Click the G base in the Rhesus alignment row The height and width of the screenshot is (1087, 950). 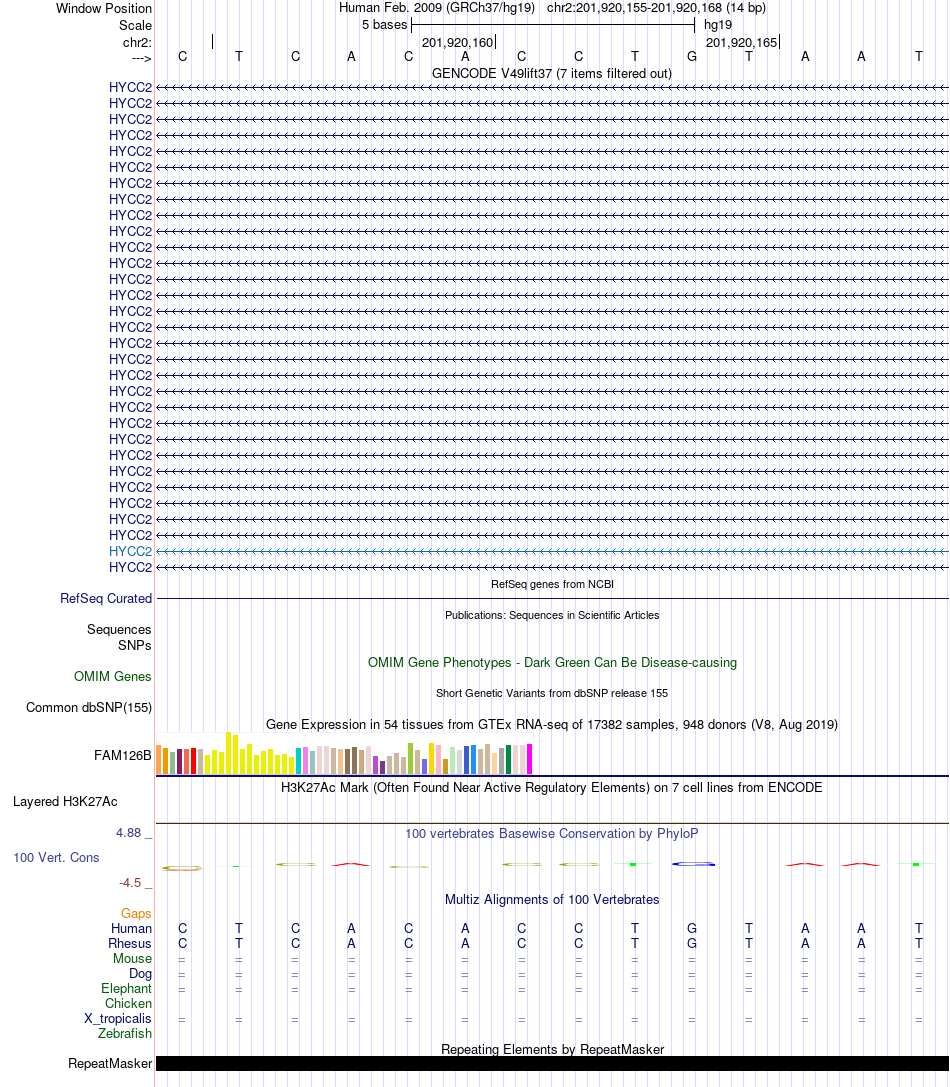[691, 943]
